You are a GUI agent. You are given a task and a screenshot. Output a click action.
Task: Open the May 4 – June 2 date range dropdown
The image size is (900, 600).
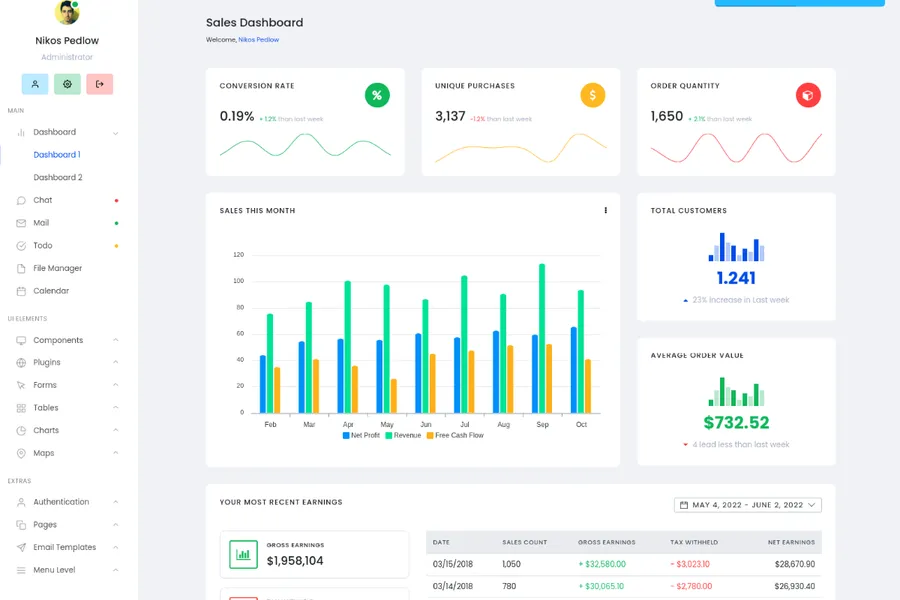[748, 505]
